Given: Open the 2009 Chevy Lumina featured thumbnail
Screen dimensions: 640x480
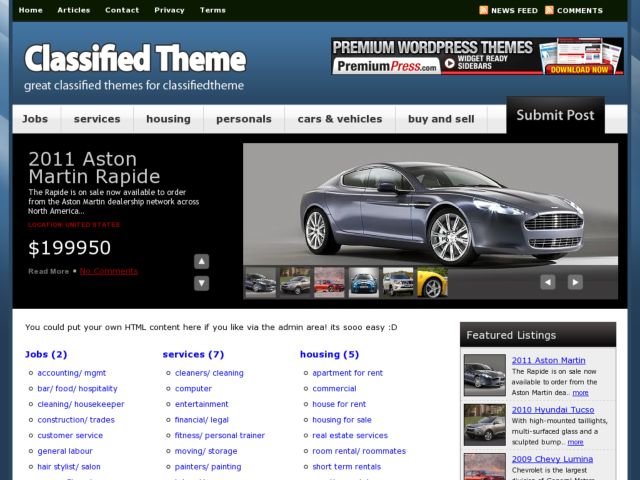Looking at the screenshot, I should (484, 467).
